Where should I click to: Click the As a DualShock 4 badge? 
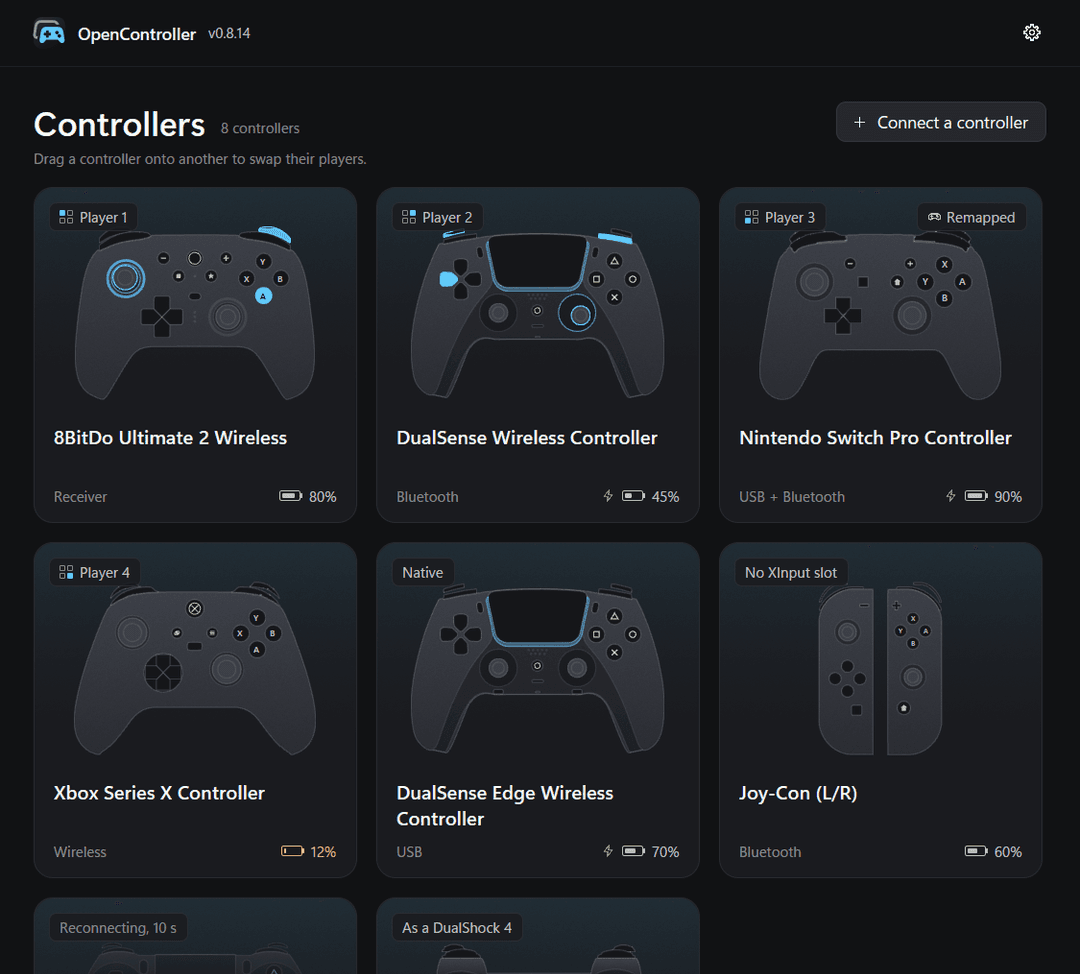457,928
